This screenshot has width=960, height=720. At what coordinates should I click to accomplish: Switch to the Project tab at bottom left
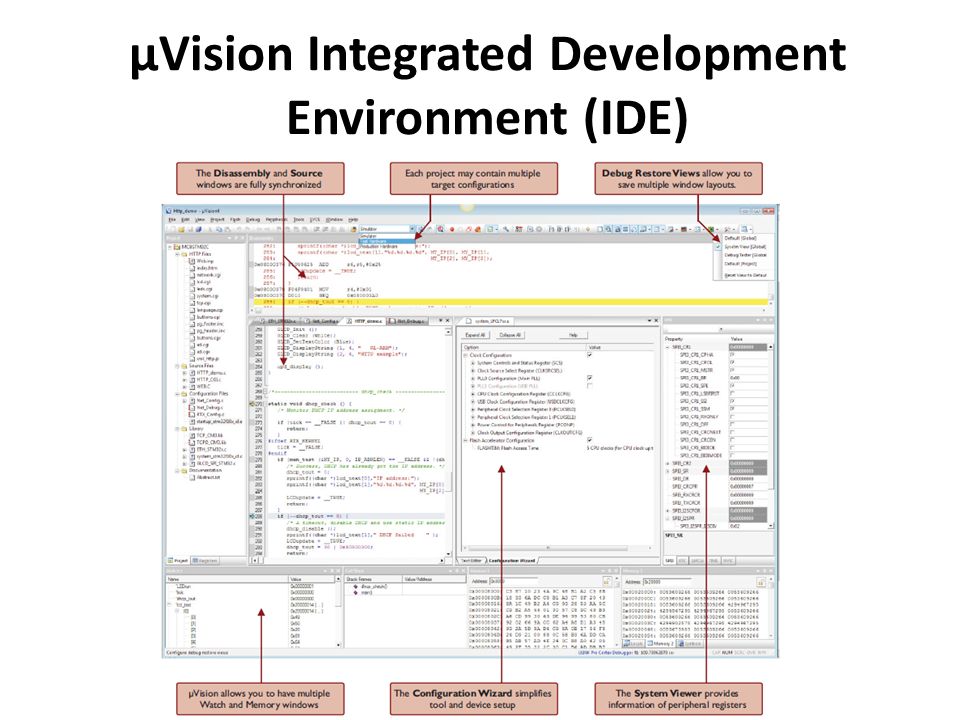pyautogui.click(x=178, y=560)
